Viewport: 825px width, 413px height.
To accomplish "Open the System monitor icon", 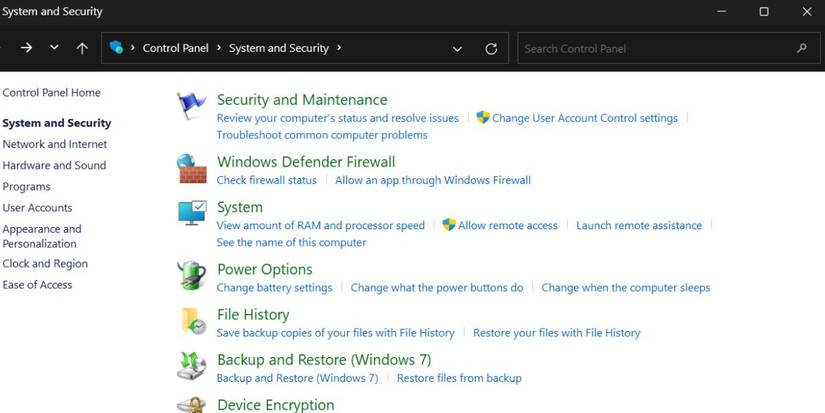I will click(192, 213).
